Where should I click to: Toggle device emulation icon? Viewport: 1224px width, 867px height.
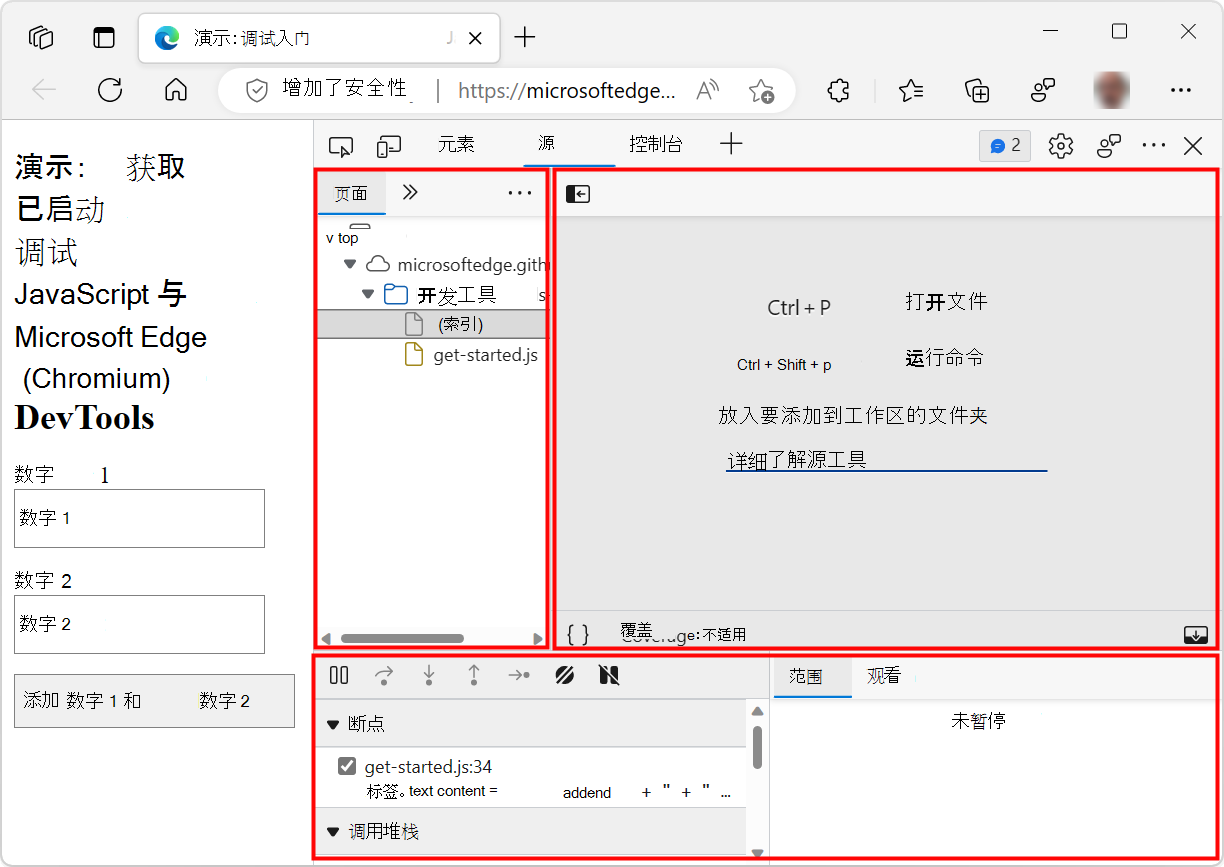coord(389,147)
